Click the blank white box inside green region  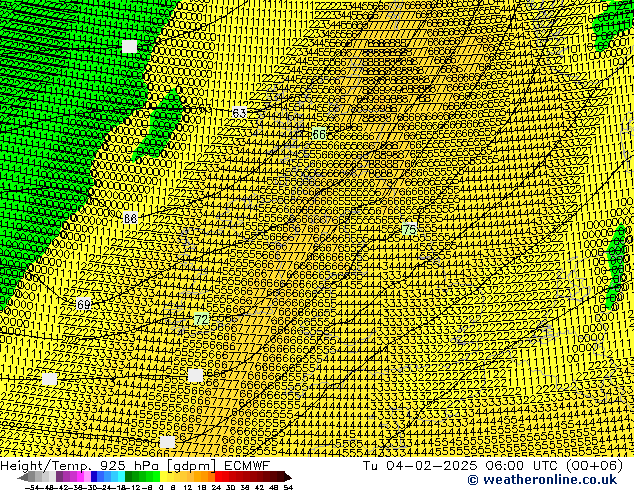tap(130, 46)
